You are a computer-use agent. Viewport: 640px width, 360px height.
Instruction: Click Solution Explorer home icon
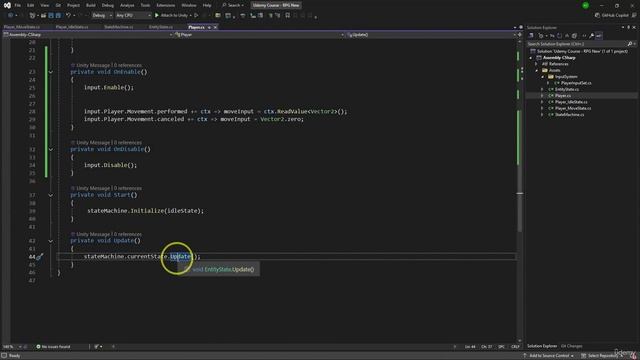pyautogui.click(x=531, y=36)
